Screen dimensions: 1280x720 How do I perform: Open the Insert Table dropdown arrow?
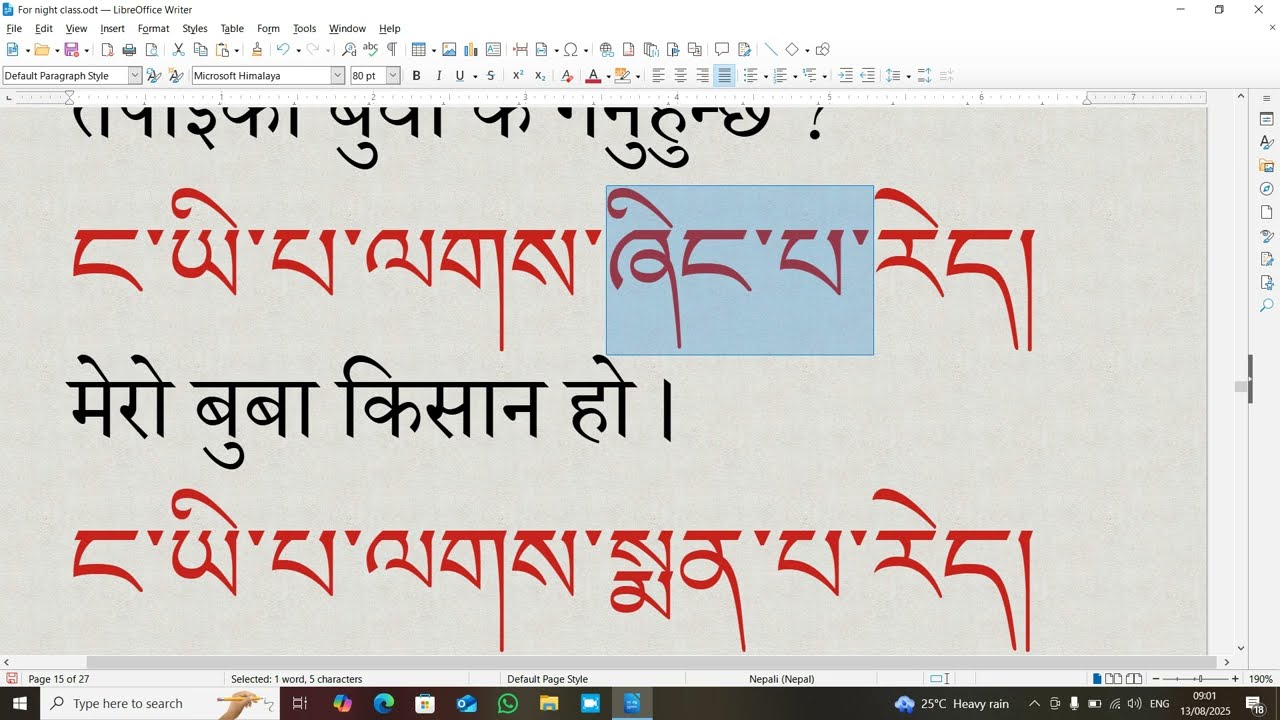pyautogui.click(x=433, y=51)
